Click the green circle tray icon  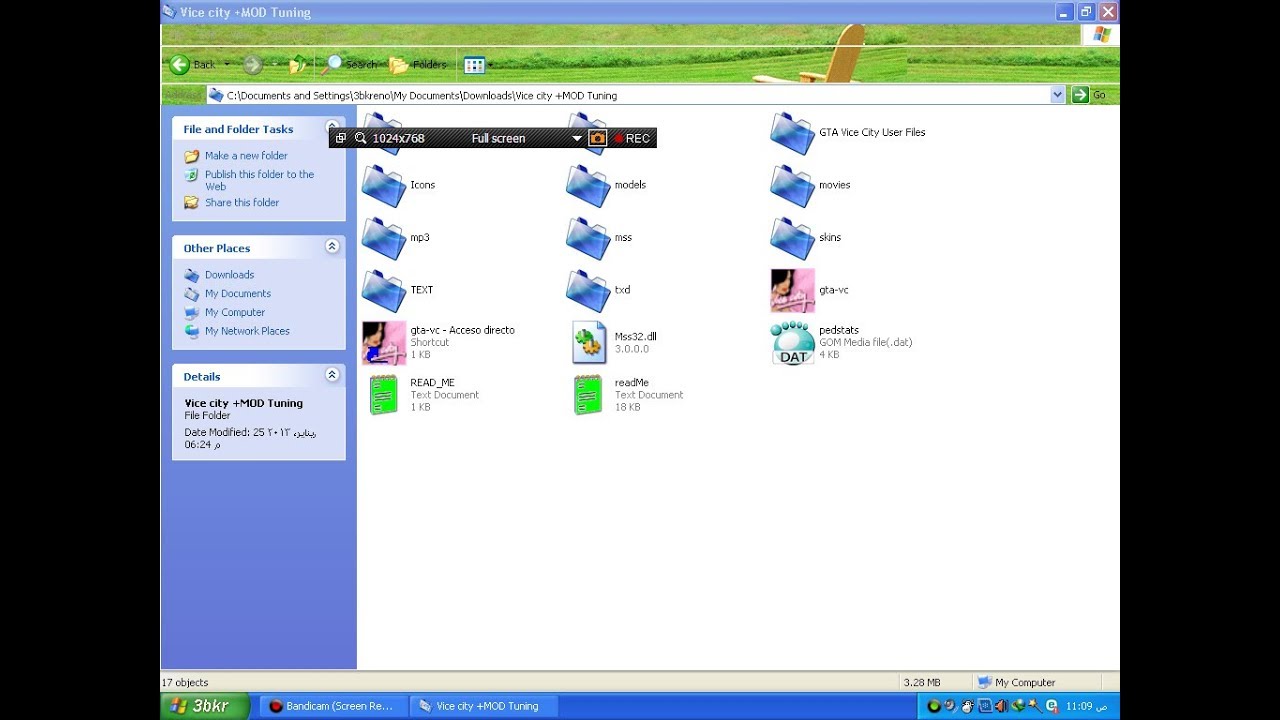pos(934,706)
